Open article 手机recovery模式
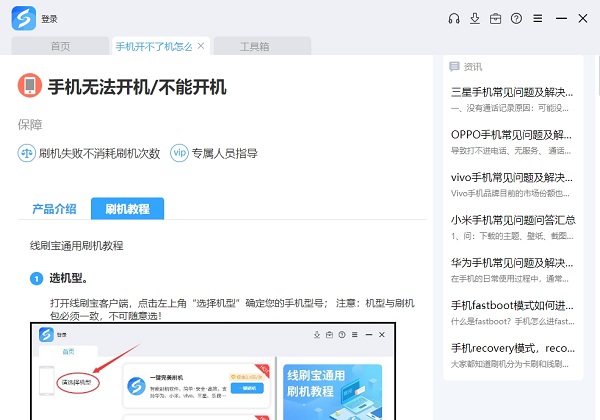The height and width of the screenshot is (420, 600). click(513, 348)
